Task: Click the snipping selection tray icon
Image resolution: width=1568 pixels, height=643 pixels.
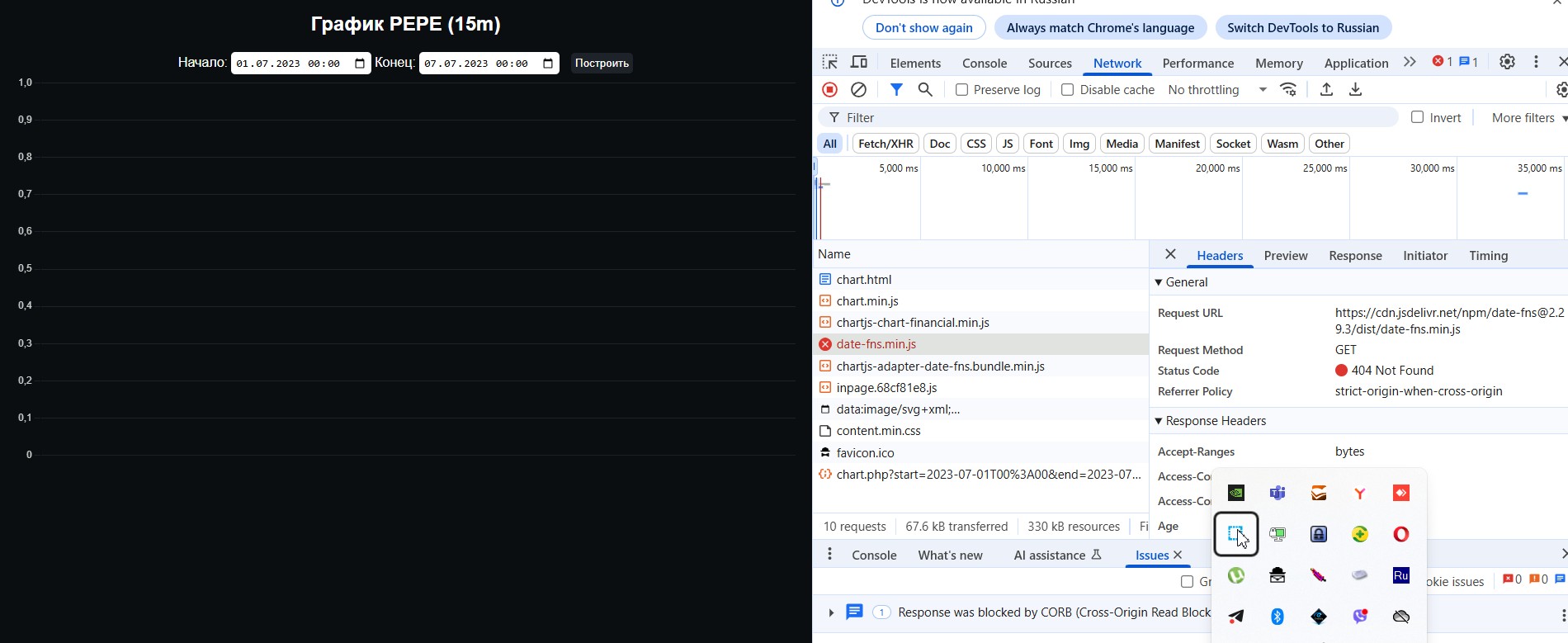Action: 1236,534
